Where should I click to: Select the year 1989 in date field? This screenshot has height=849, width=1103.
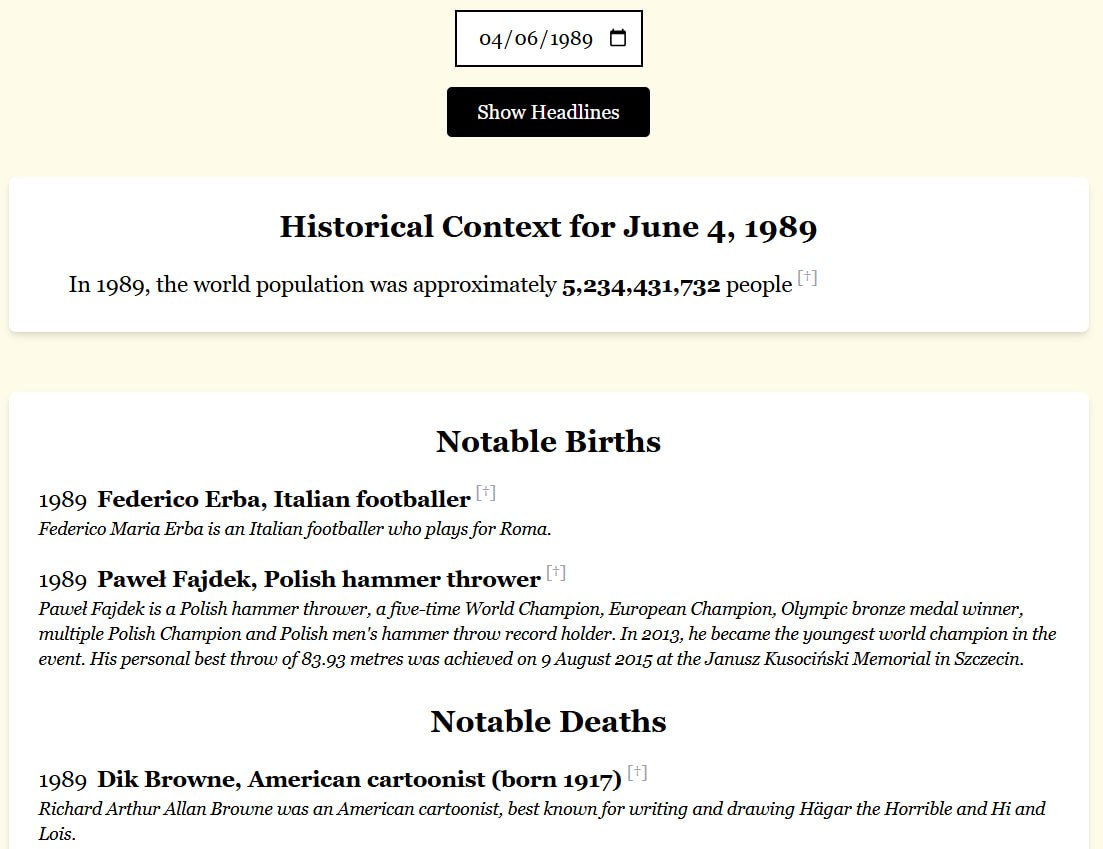[x=571, y=40]
